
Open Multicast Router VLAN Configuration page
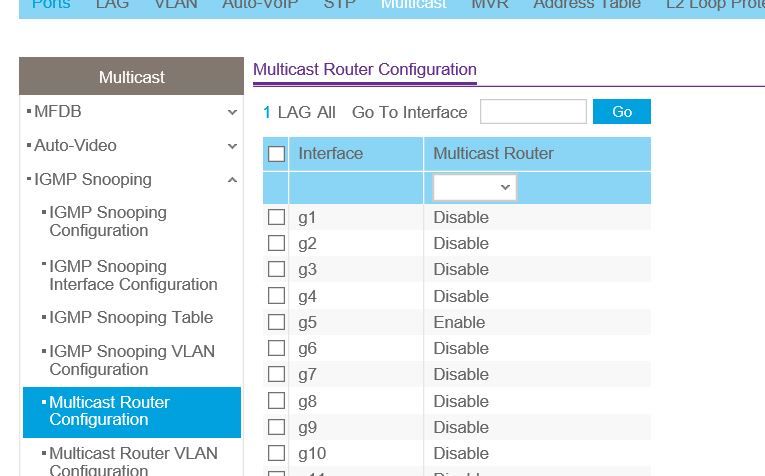coord(133,461)
